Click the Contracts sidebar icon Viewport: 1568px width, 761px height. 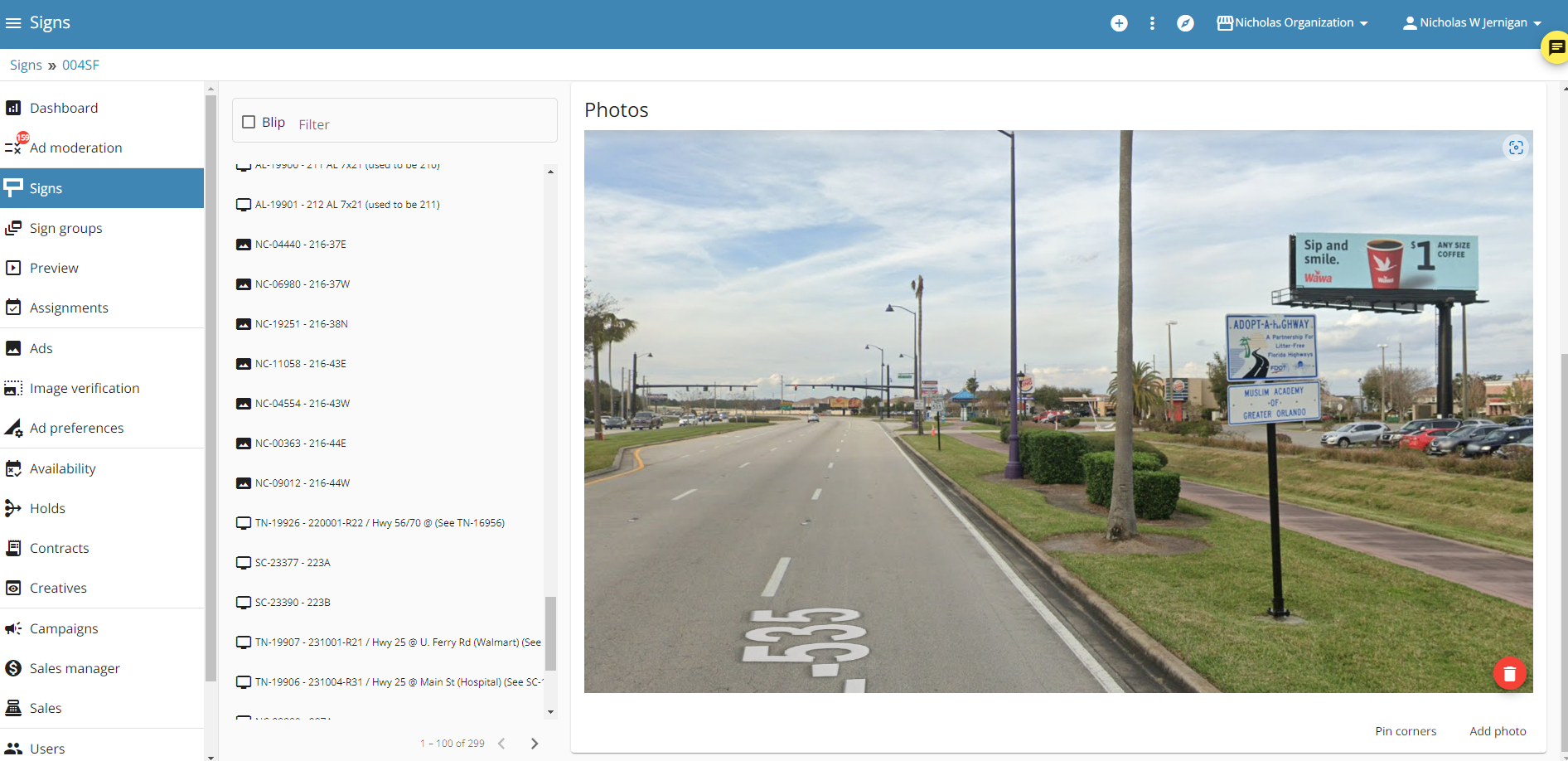[13, 548]
